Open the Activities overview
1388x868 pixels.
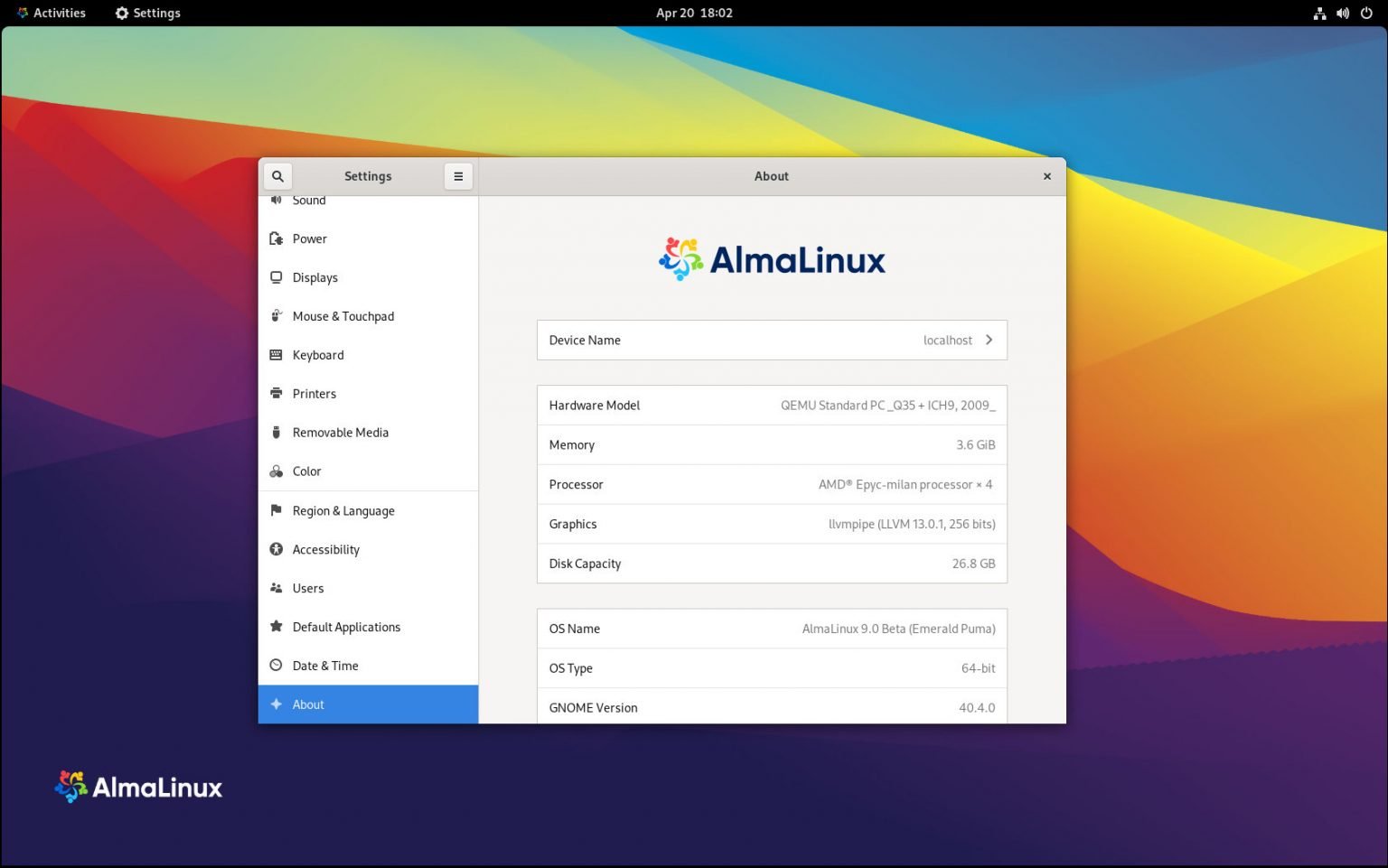click(x=51, y=13)
